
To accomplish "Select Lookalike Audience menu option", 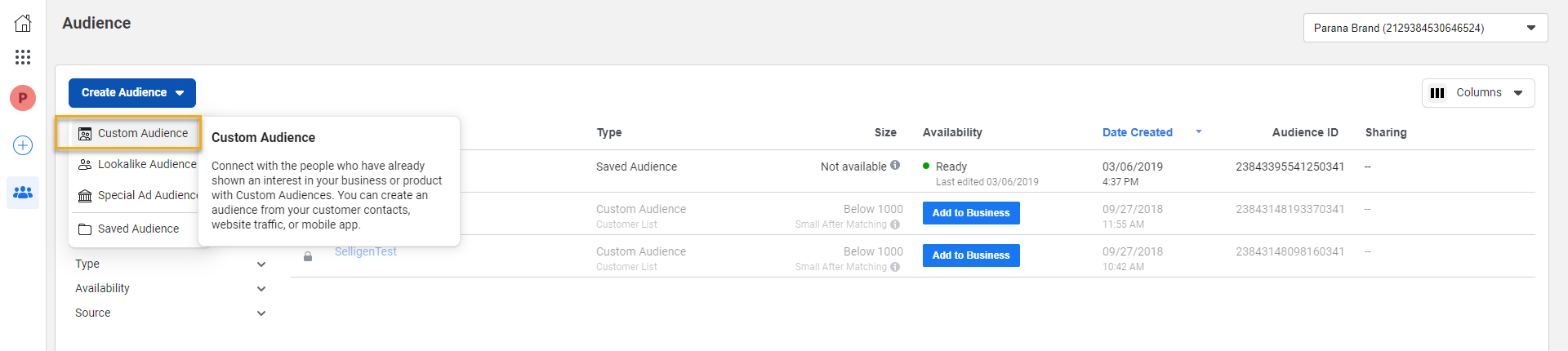I will 138,164.
